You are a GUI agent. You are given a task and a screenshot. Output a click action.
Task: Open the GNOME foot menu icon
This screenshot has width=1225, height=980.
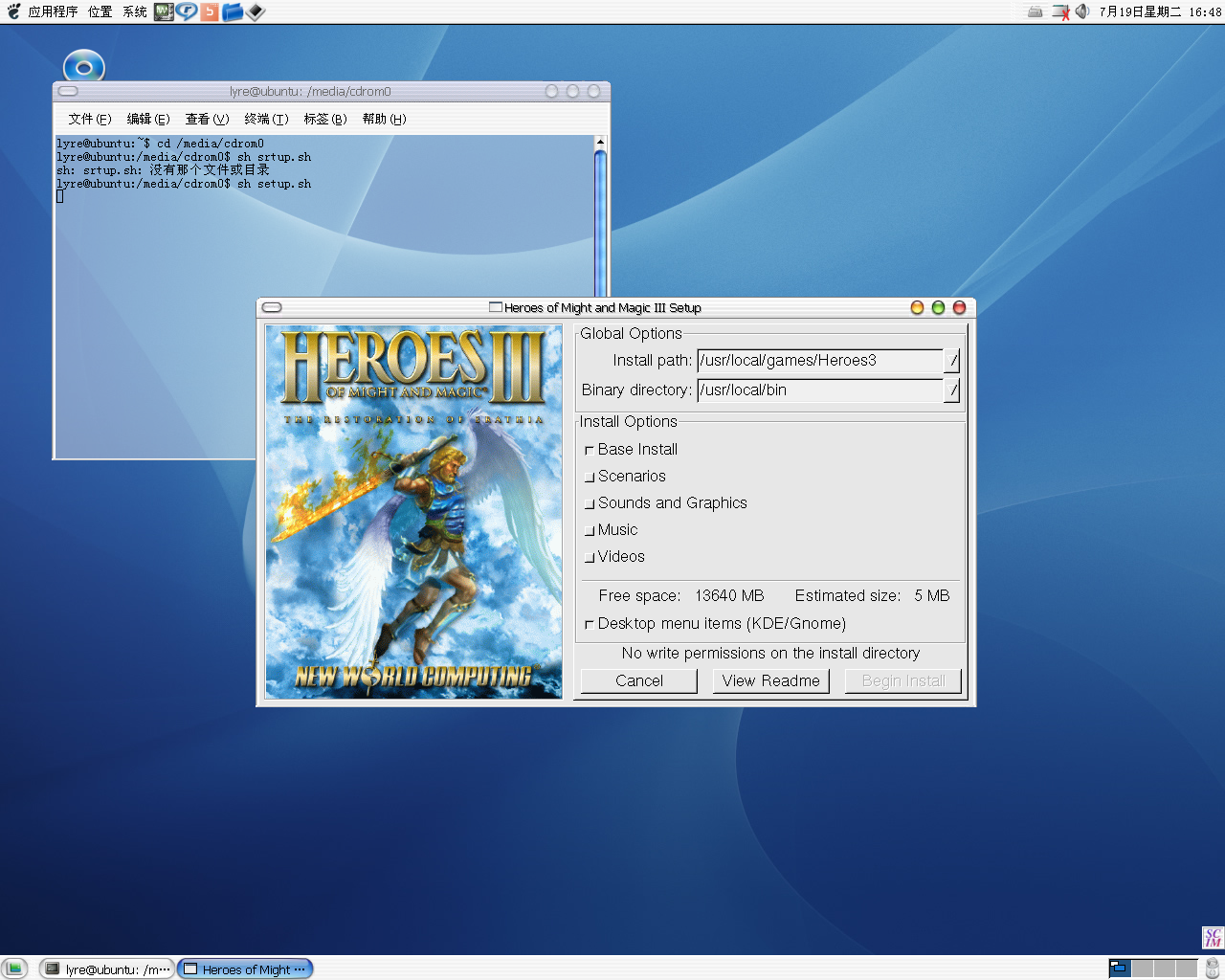point(12,11)
